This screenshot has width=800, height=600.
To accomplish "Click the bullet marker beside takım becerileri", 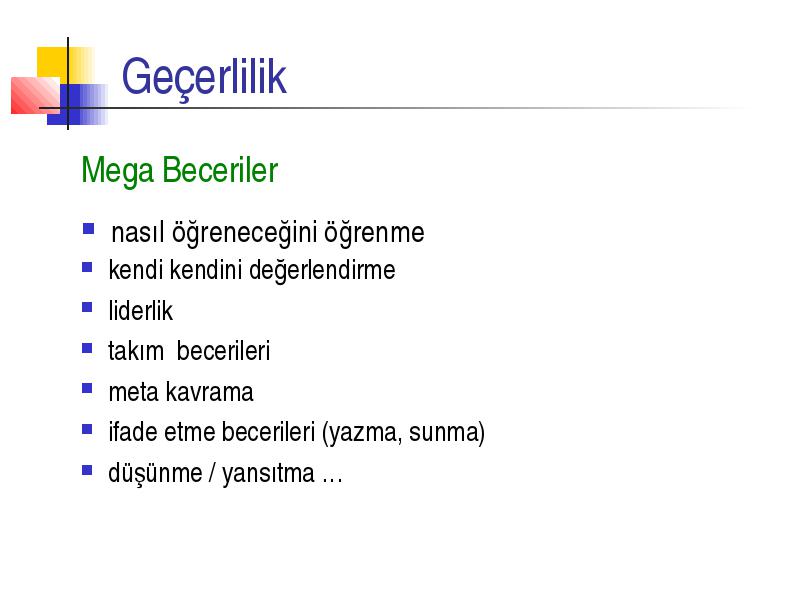I will 87,348.
